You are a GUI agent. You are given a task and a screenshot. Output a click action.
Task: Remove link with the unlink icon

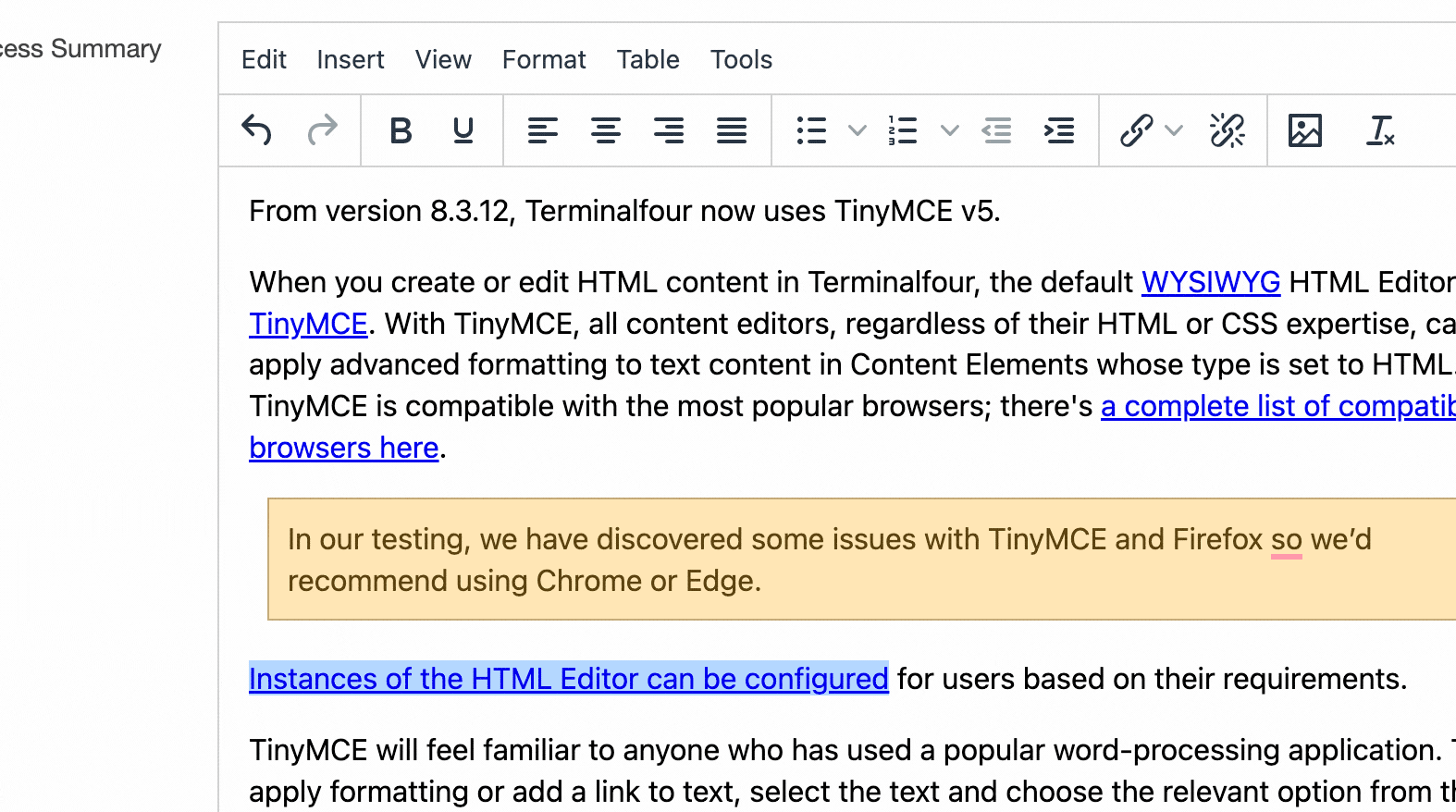1228,130
